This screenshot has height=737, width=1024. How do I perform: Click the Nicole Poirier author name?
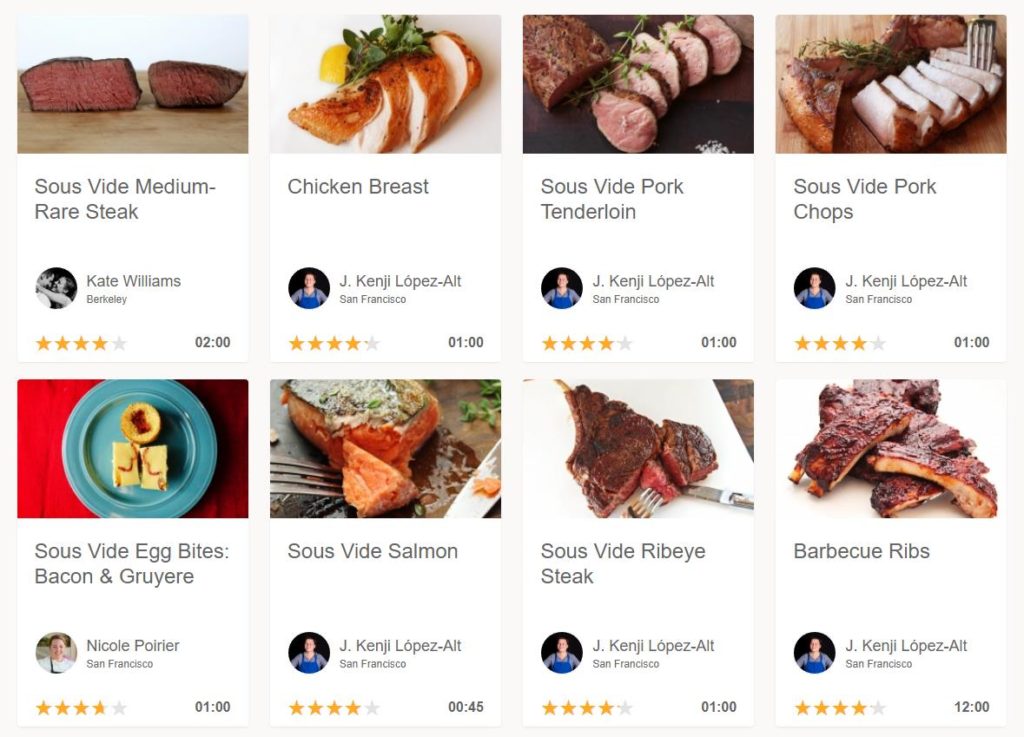pyautogui.click(x=132, y=646)
